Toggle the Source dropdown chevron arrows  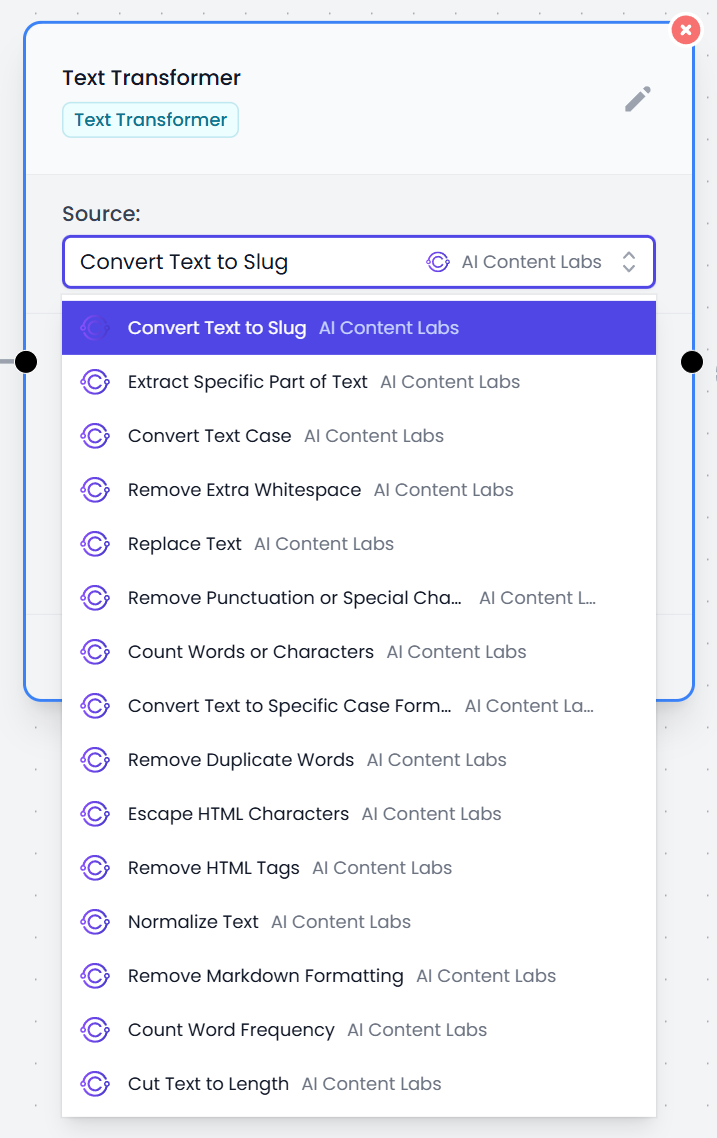628,262
